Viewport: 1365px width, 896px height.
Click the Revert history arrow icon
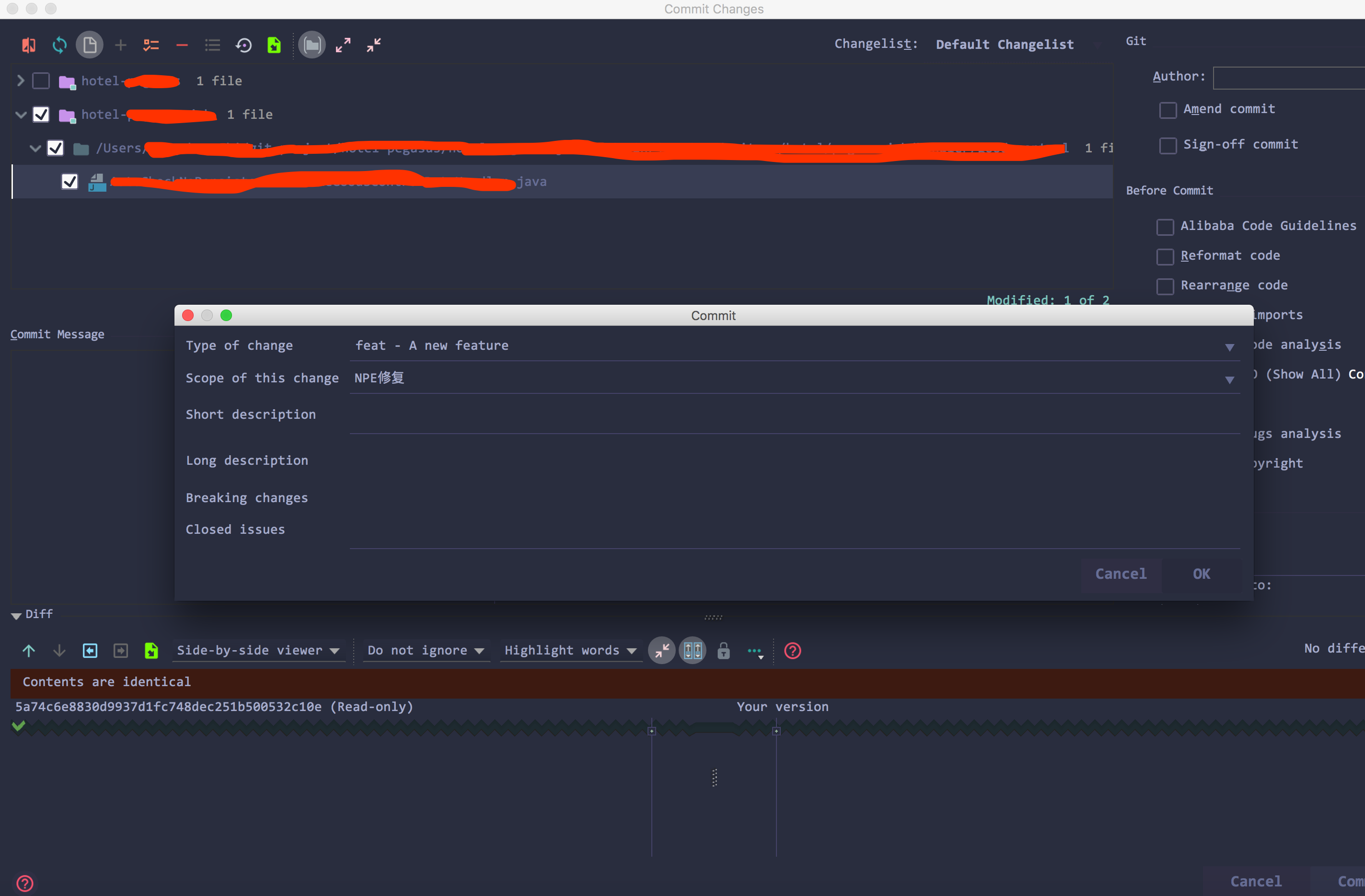[x=244, y=45]
